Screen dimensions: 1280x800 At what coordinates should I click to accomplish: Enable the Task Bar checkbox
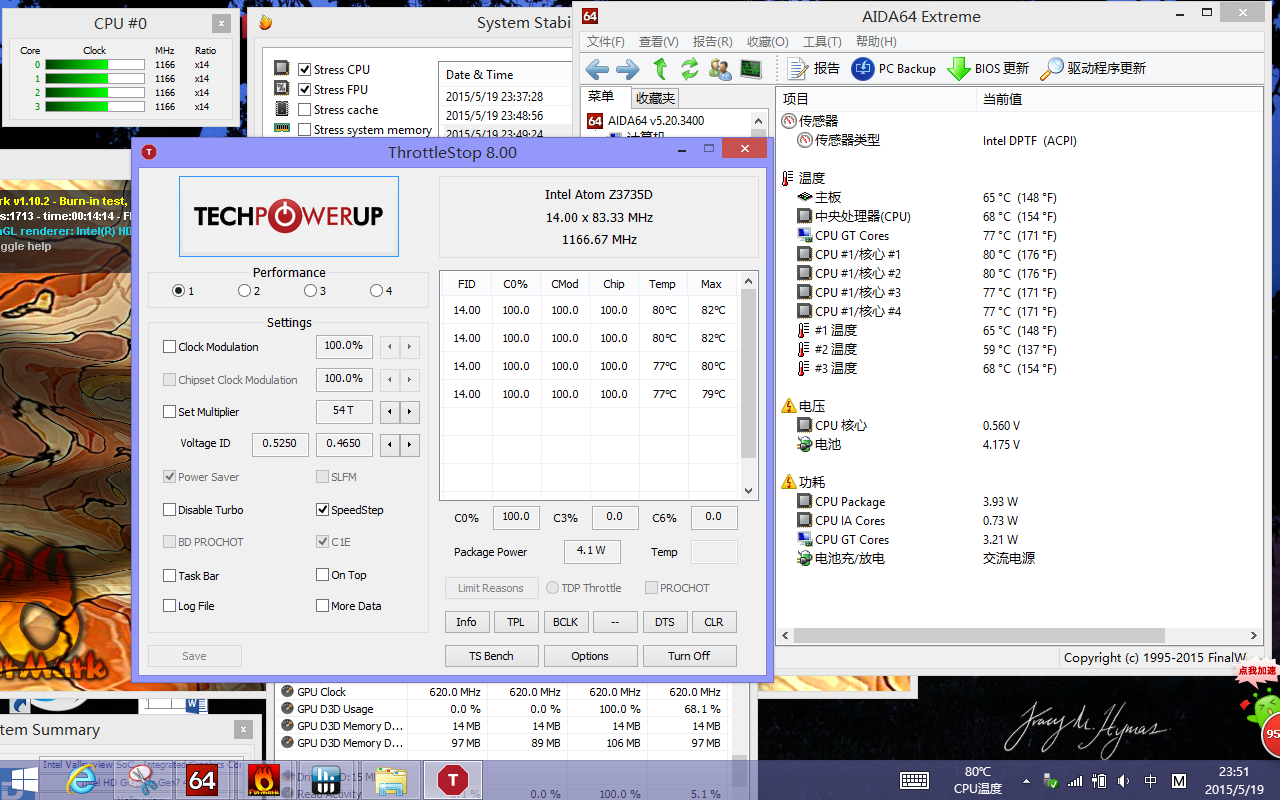pos(169,576)
